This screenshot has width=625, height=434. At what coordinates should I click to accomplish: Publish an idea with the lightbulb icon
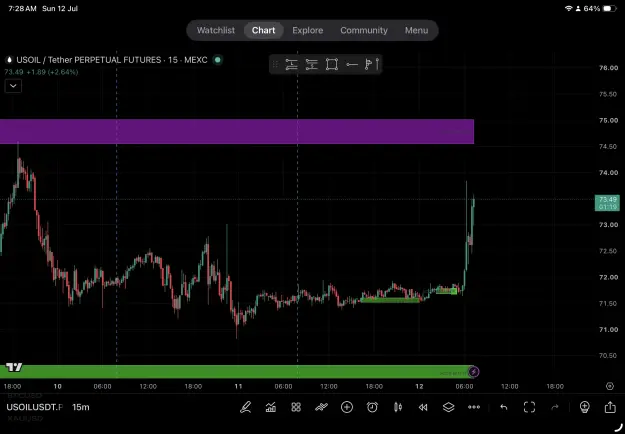pos(585,407)
